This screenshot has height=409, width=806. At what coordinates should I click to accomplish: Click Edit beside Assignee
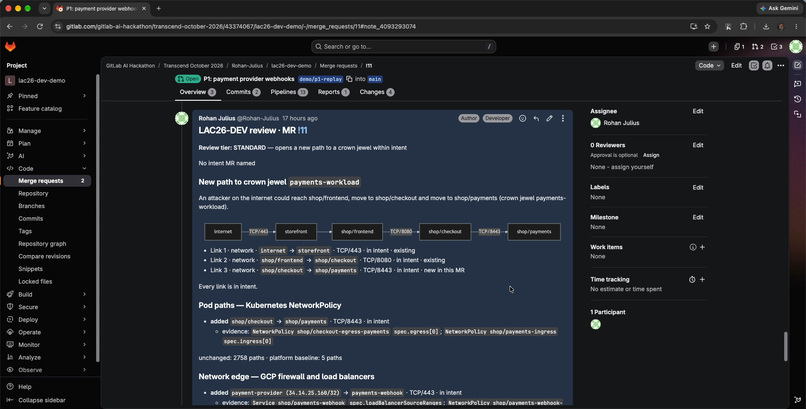pyautogui.click(x=698, y=111)
